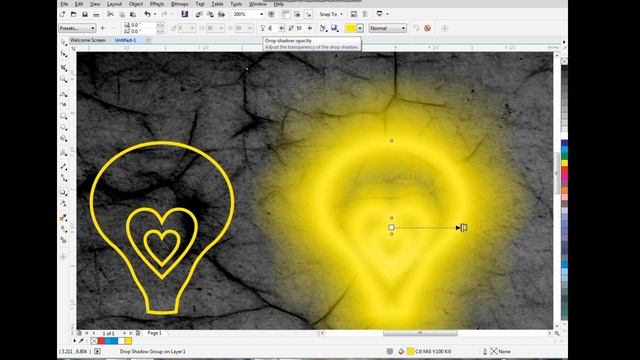Viewport: 640px width, 360px height.
Task: Select the Ellipse tool
Action: click(x=64, y=128)
